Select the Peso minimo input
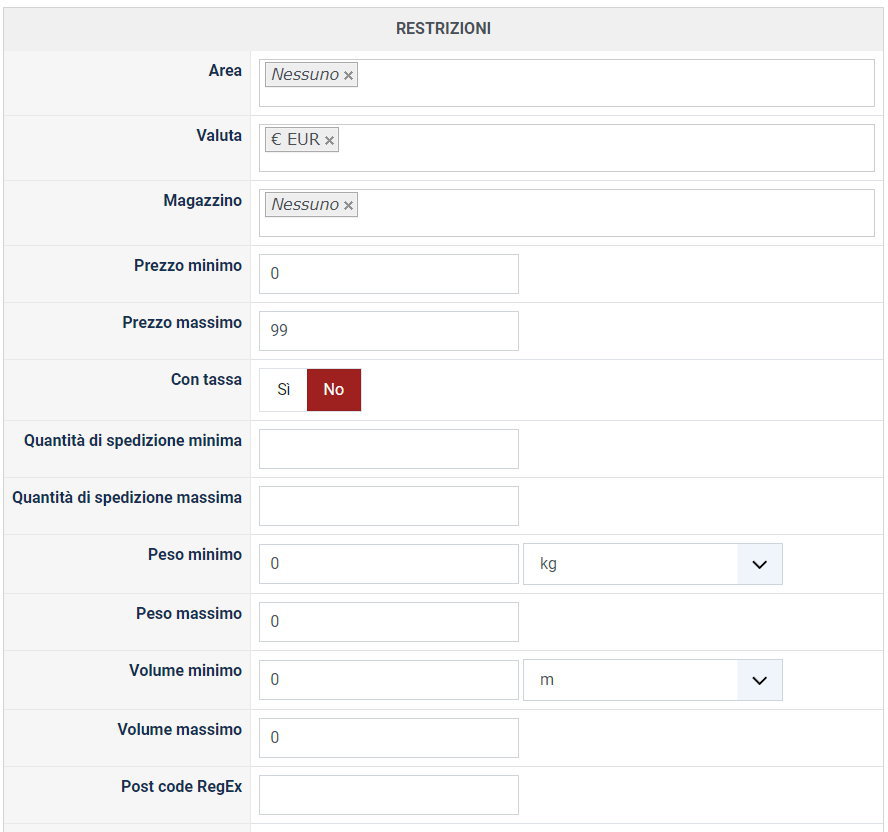 click(x=388, y=564)
